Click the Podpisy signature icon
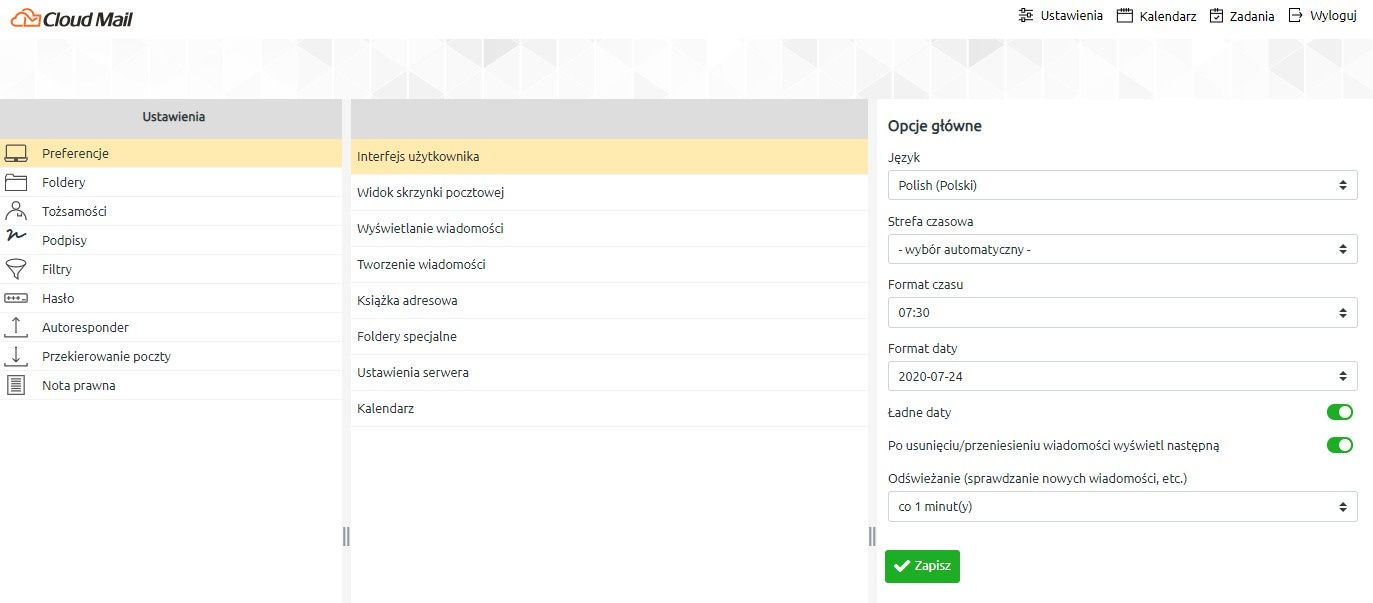Image resolution: width=1373 pixels, height=603 pixels. [16, 238]
